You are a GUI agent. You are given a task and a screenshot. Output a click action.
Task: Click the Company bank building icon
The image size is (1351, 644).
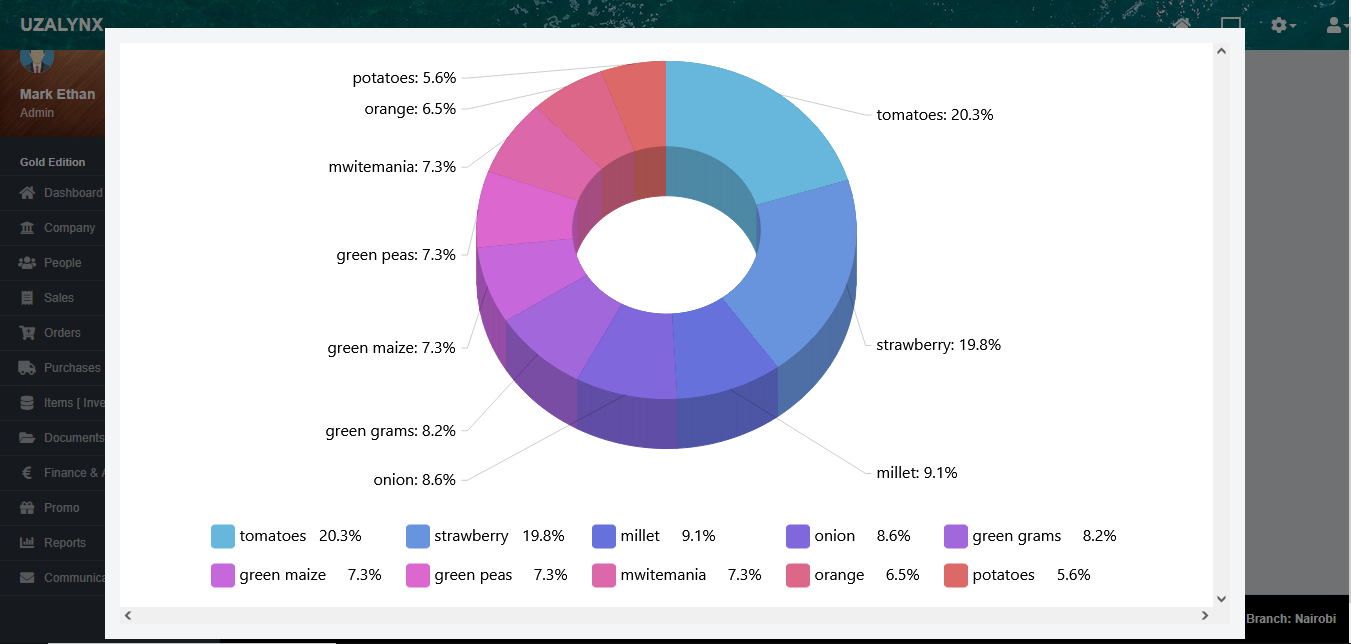pos(27,228)
